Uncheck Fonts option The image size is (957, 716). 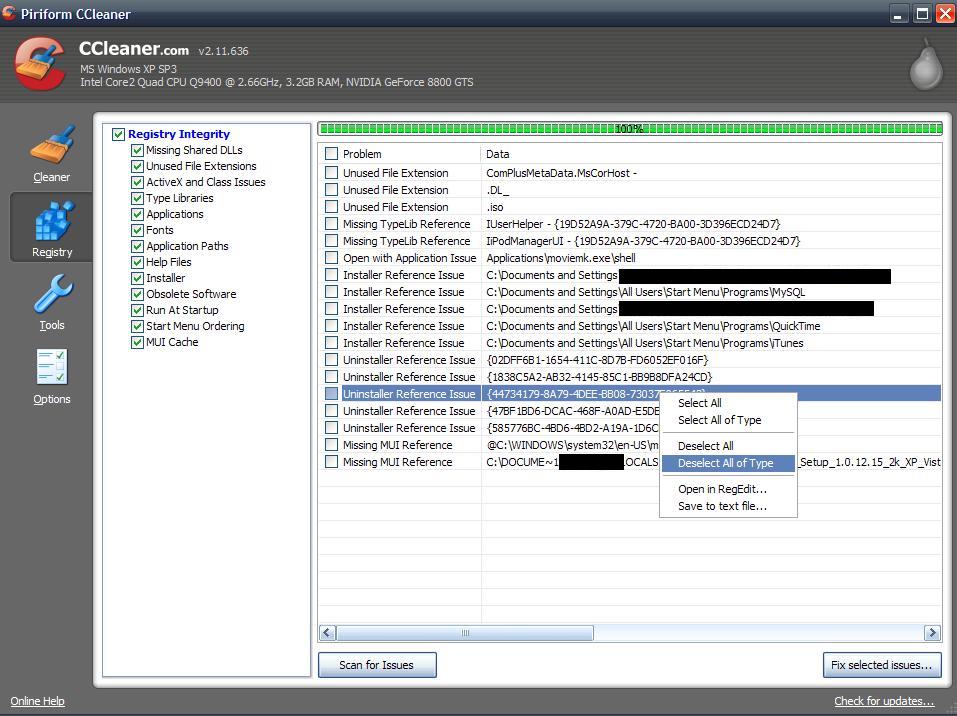[x=137, y=230]
